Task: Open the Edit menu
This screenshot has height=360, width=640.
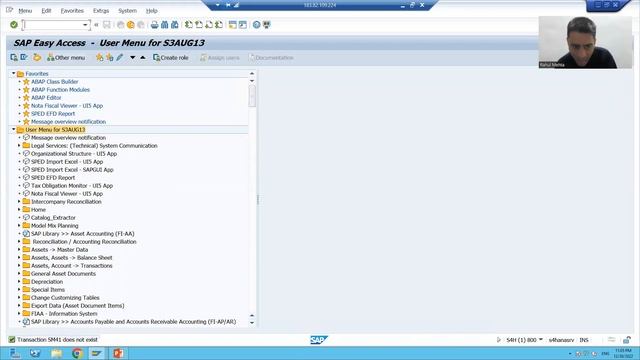Action: (x=46, y=11)
